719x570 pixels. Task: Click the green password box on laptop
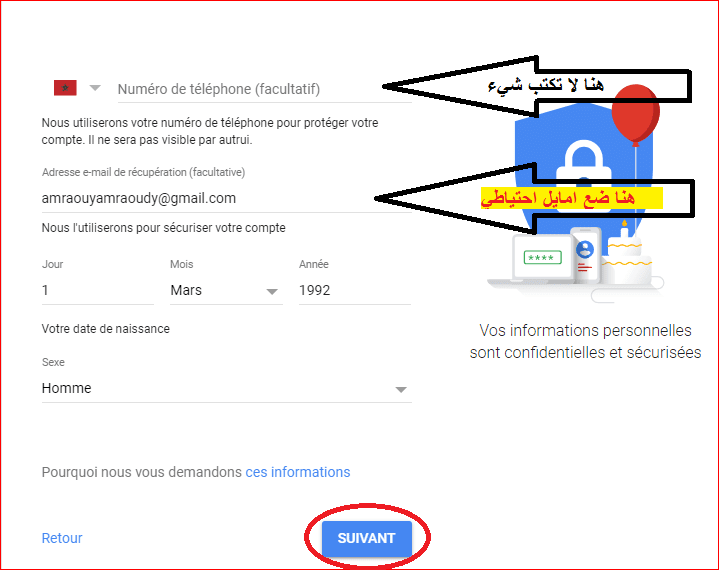tap(542, 257)
